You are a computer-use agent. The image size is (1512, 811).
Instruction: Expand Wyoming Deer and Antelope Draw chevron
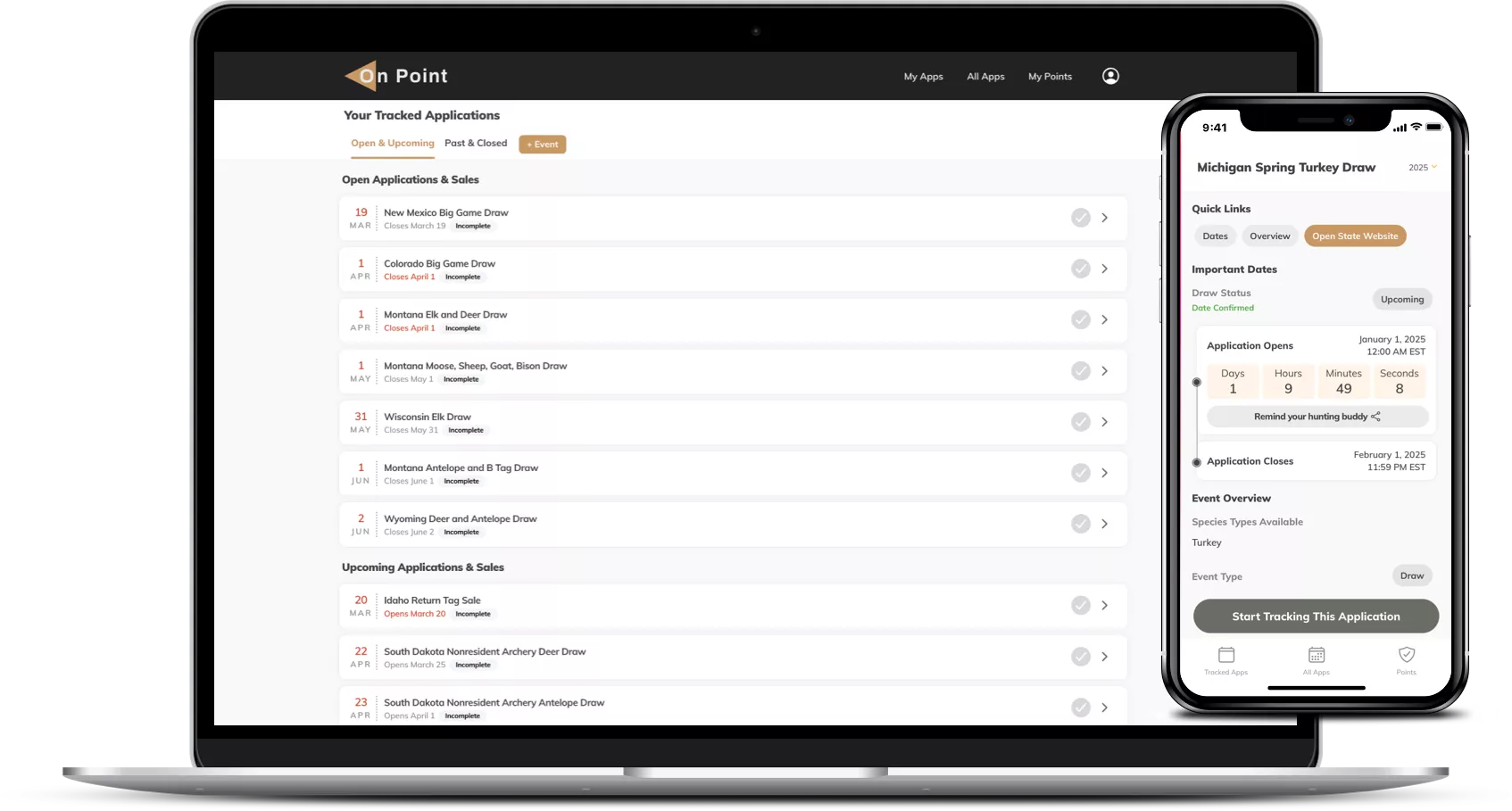[1105, 524]
